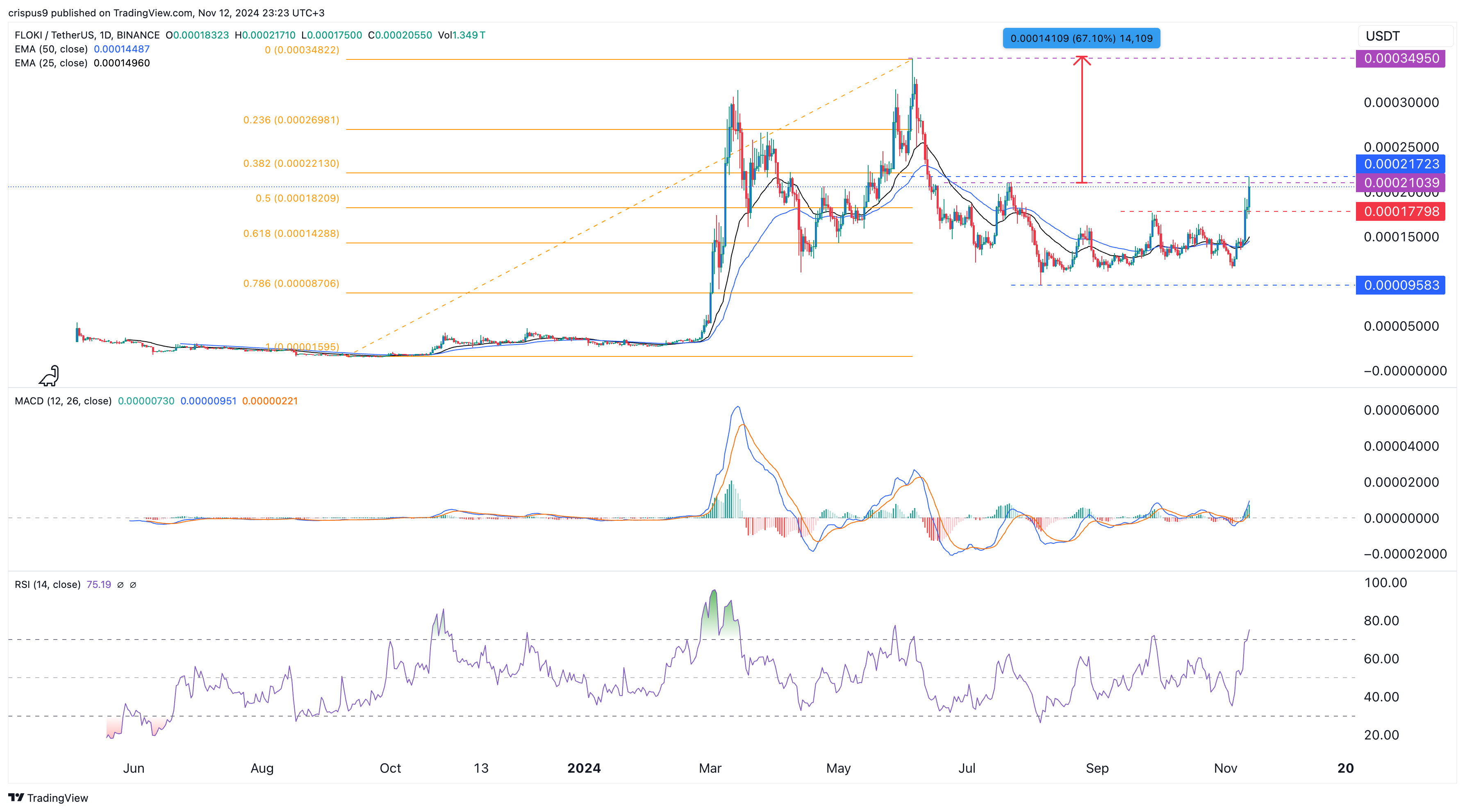Select the 0.786 Fibonacci level label

(291, 283)
